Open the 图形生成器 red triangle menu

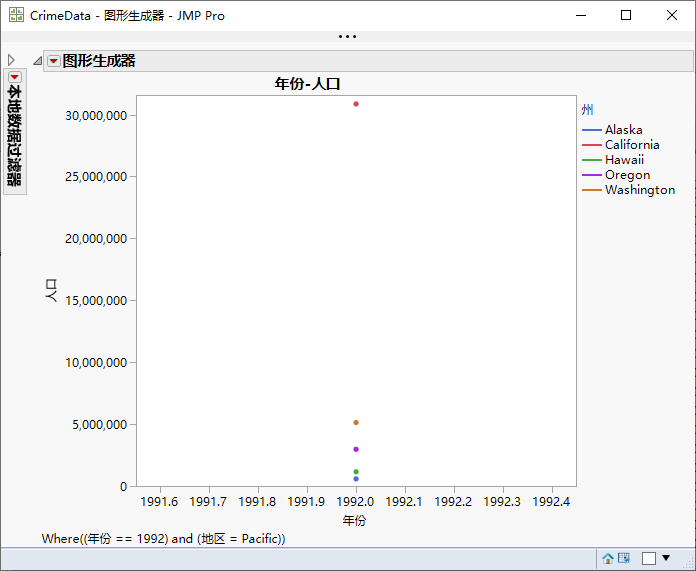tap(54, 61)
